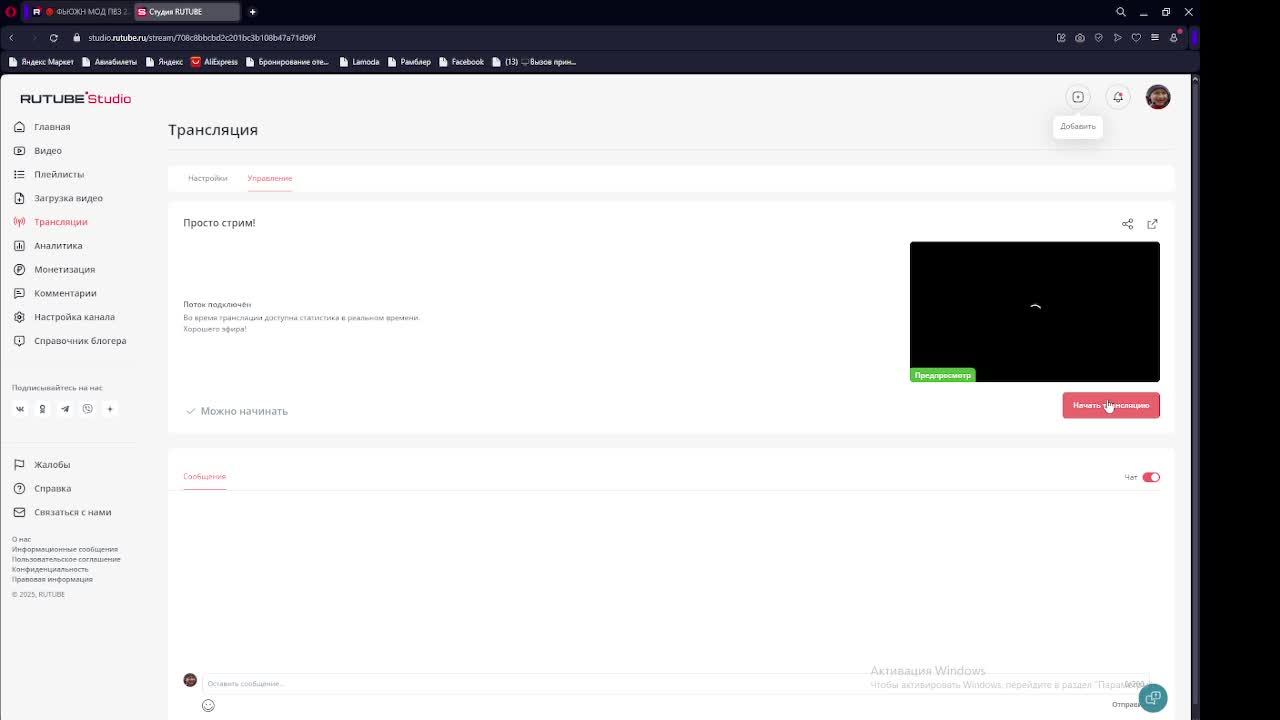
Task: Open a new browser tab plus button
Action: point(252,12)
